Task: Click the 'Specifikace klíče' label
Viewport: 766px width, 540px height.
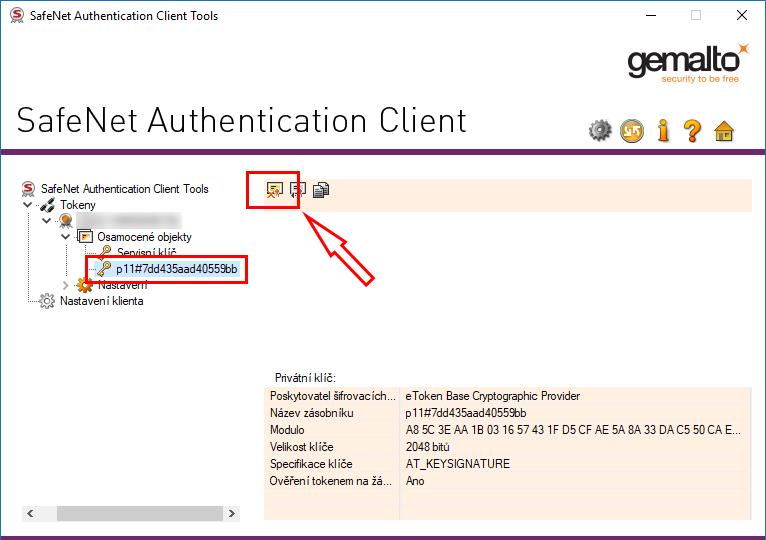Action: point(311,464)
